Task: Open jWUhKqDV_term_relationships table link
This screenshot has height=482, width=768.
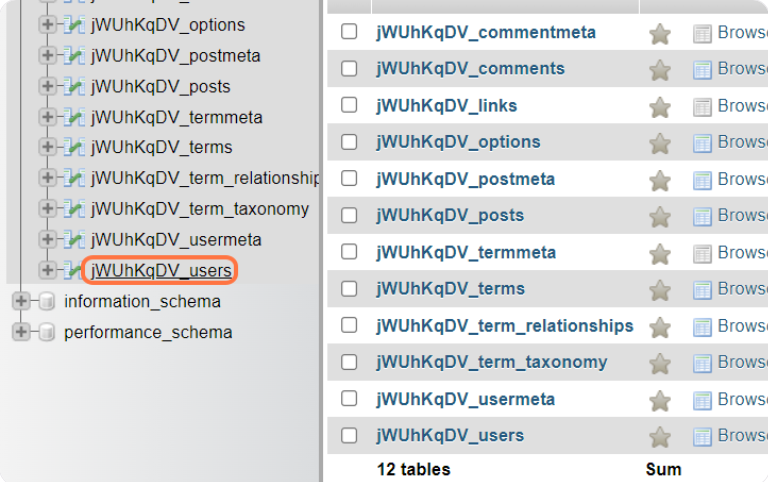Action: (504, 326)
